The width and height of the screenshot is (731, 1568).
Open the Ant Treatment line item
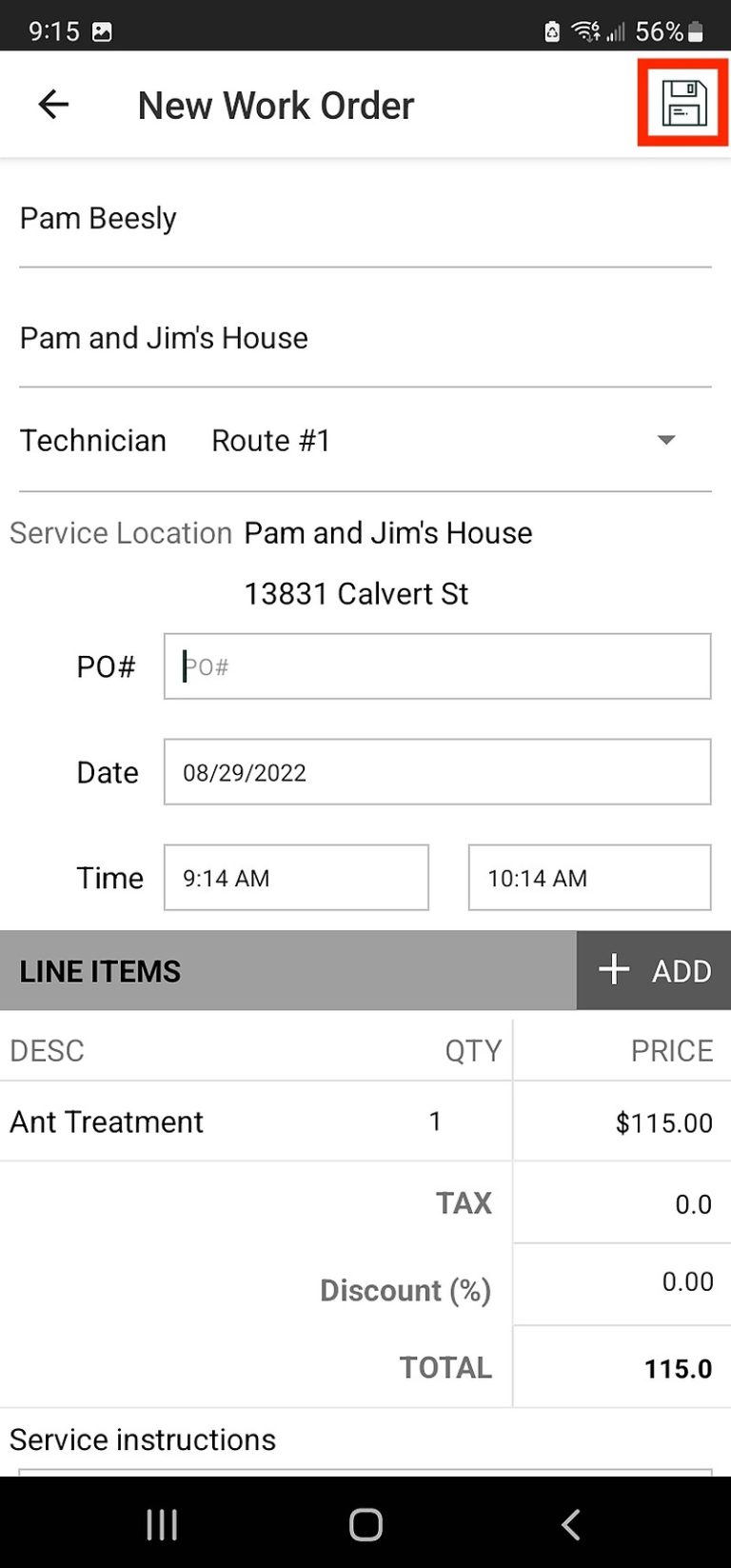(365, 1121)
